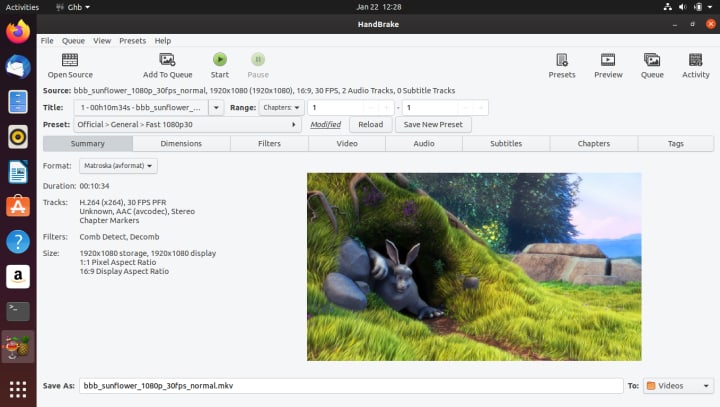Viewport: 720px width, 407px height.
Task: Add the current job with Add To Queue
Action: [x=167, y=66]
